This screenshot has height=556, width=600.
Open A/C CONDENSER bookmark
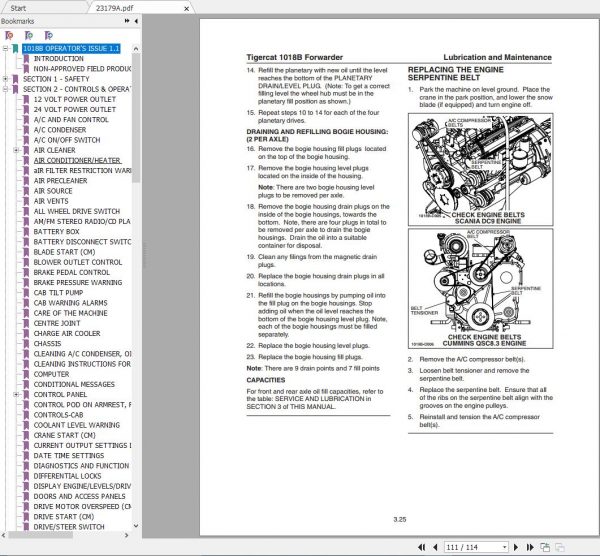60,130
